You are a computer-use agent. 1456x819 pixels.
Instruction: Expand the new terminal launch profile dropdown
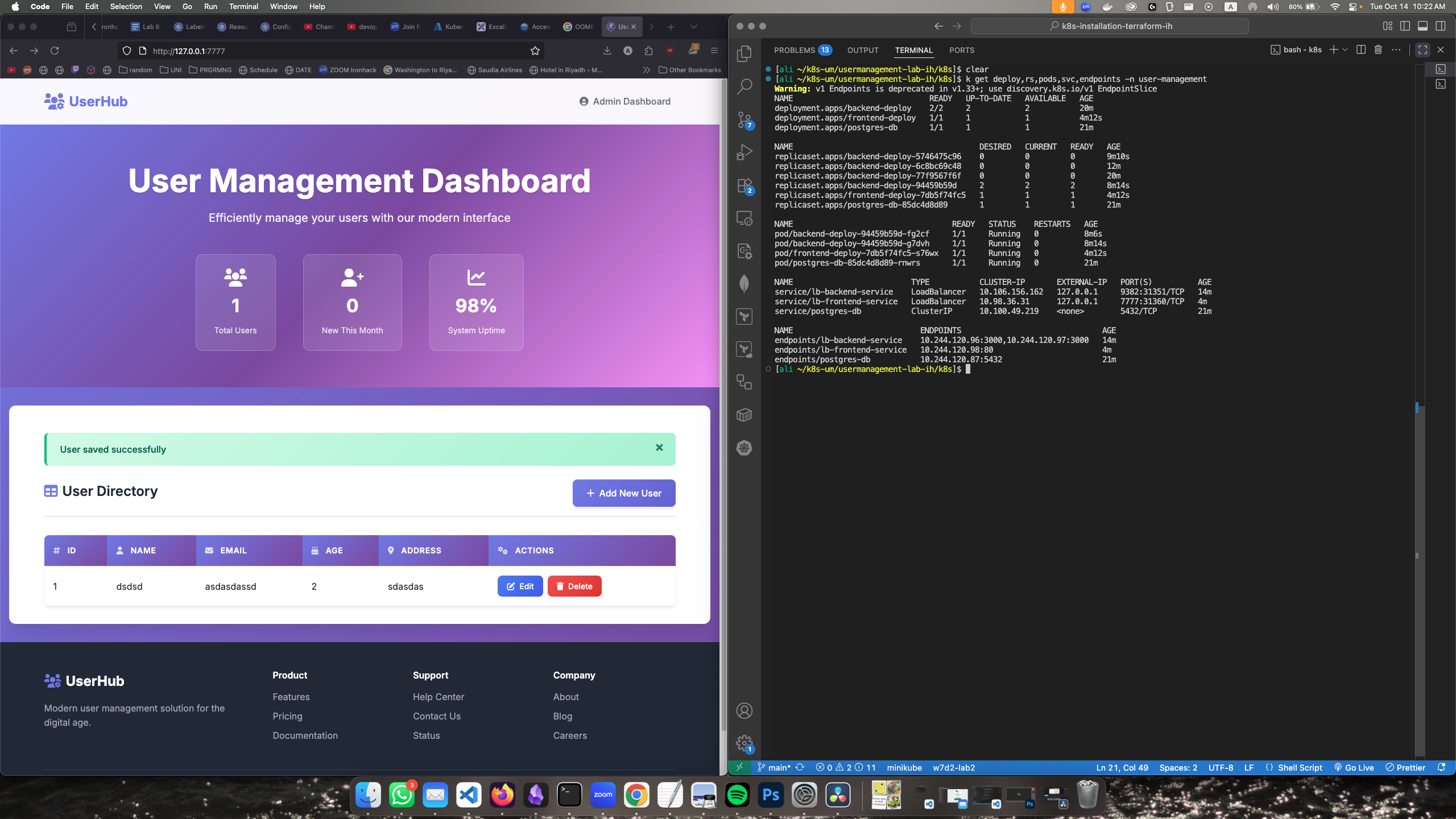[1345, 50]
